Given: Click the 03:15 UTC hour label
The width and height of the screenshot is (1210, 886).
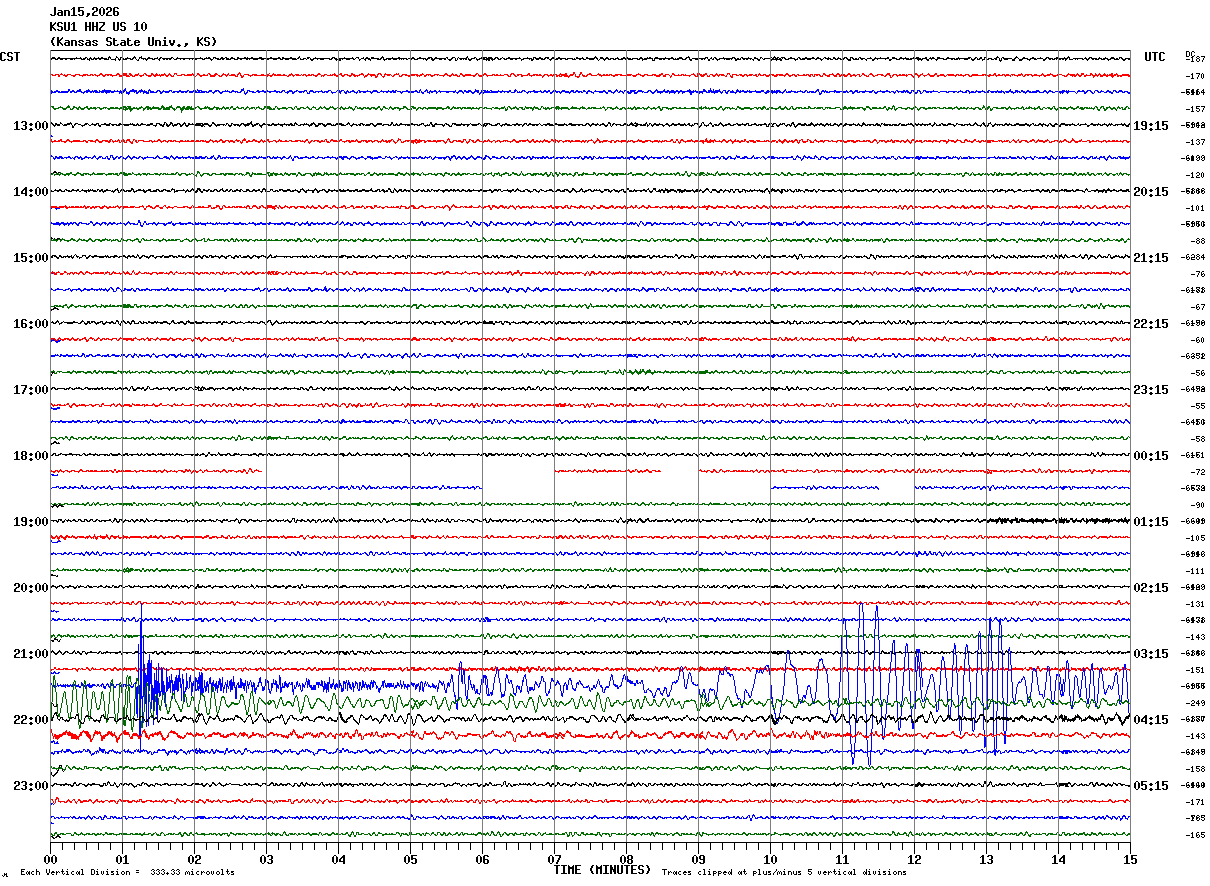Looking at the screenshot, I should (1149, 654).
